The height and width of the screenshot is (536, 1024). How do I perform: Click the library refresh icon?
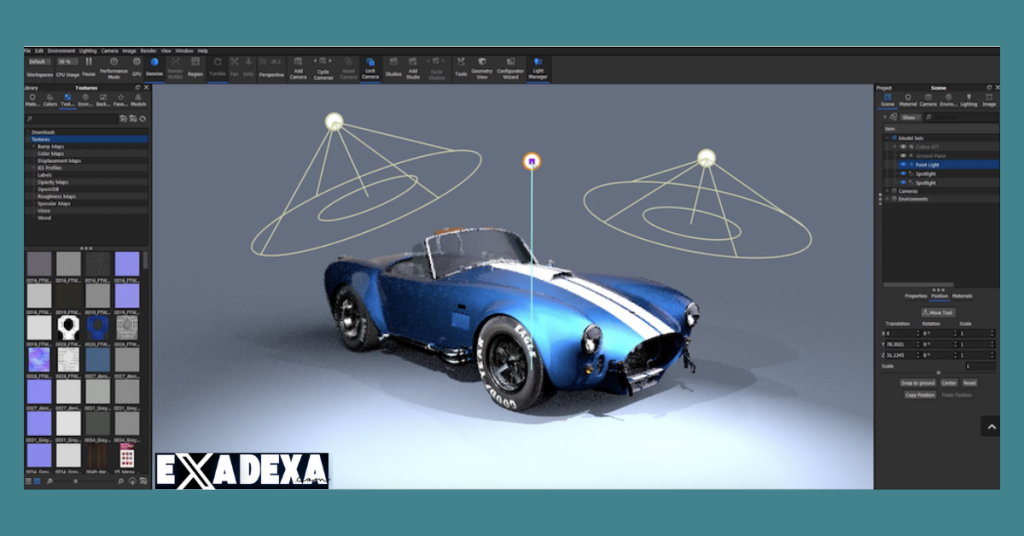pyautogui.click(x=142, y=119)
